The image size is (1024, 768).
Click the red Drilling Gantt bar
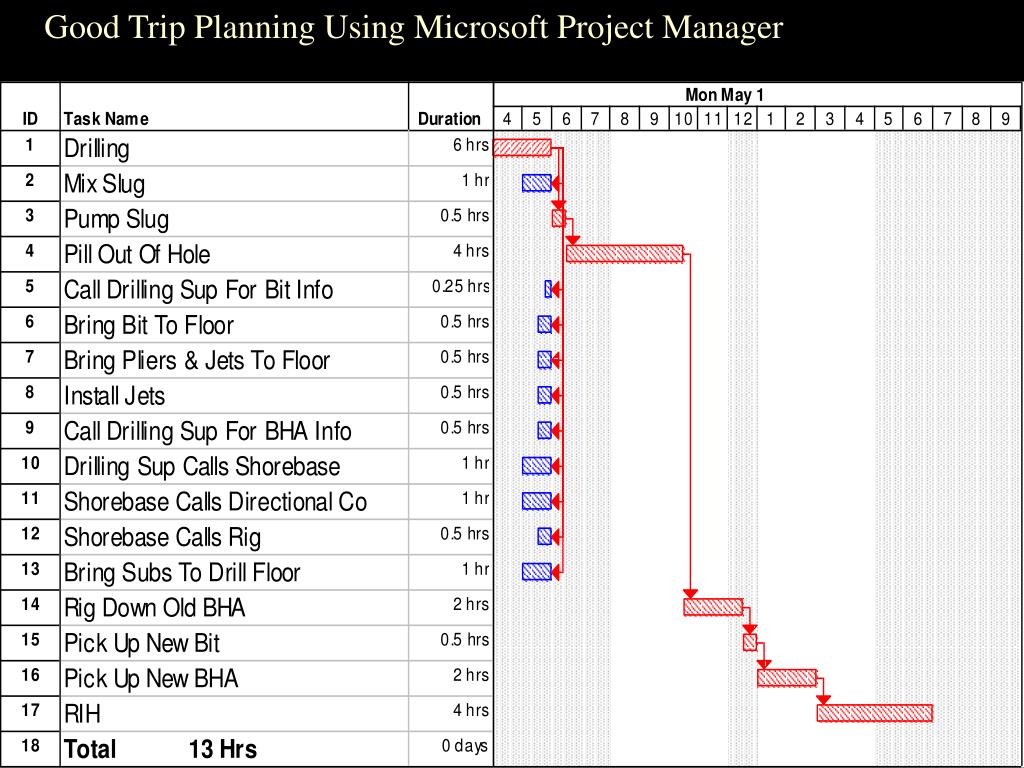click(x=522, y=148)
